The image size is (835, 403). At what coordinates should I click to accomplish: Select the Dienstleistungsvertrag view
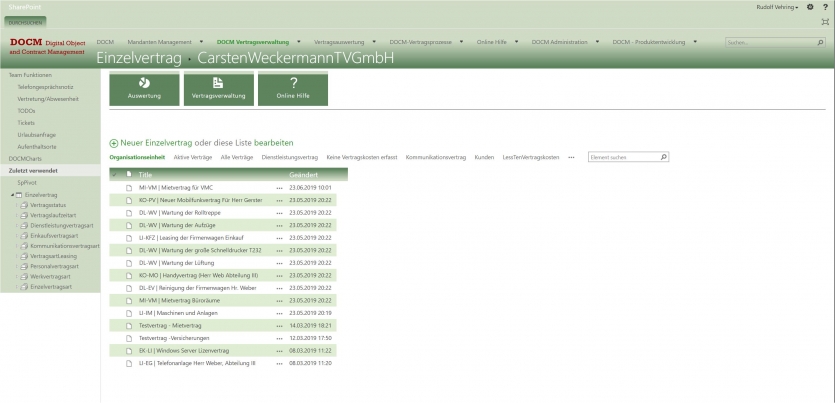pos(290,158)
